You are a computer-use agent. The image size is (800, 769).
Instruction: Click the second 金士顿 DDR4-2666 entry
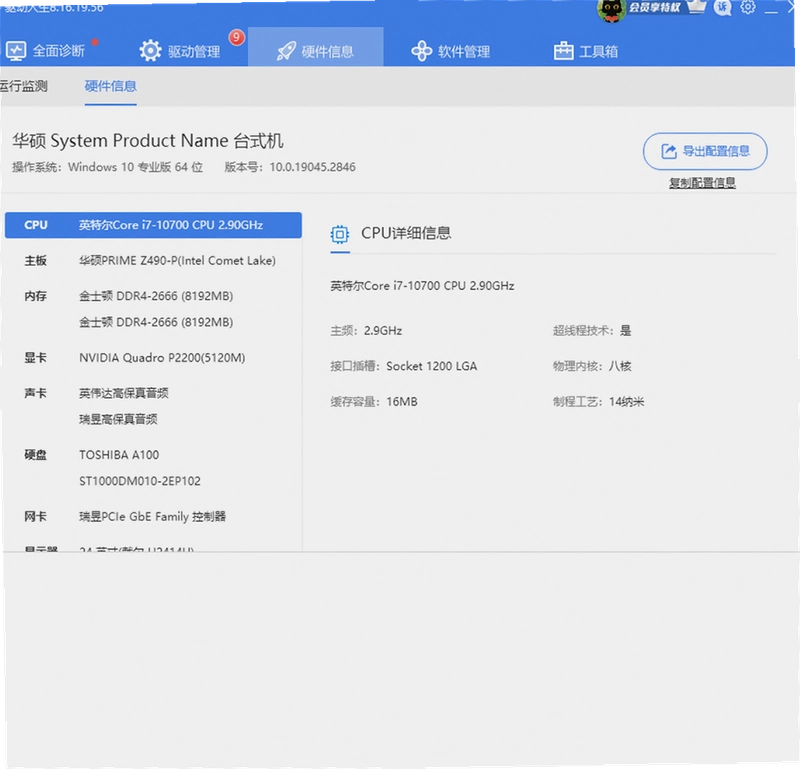click(x=156, y=323)
